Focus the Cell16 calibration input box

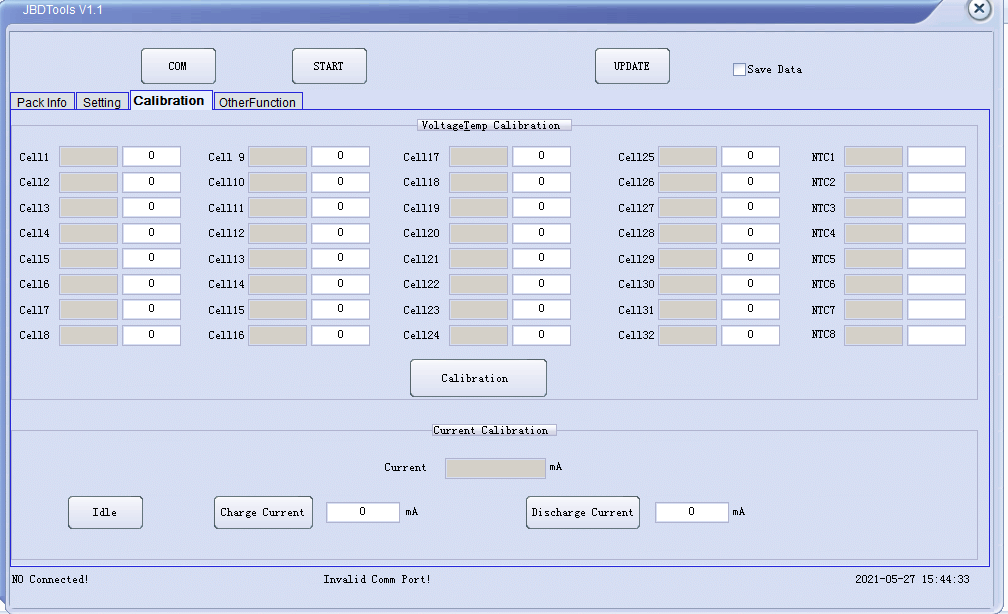pyautogui.click(x=340, y=335)
